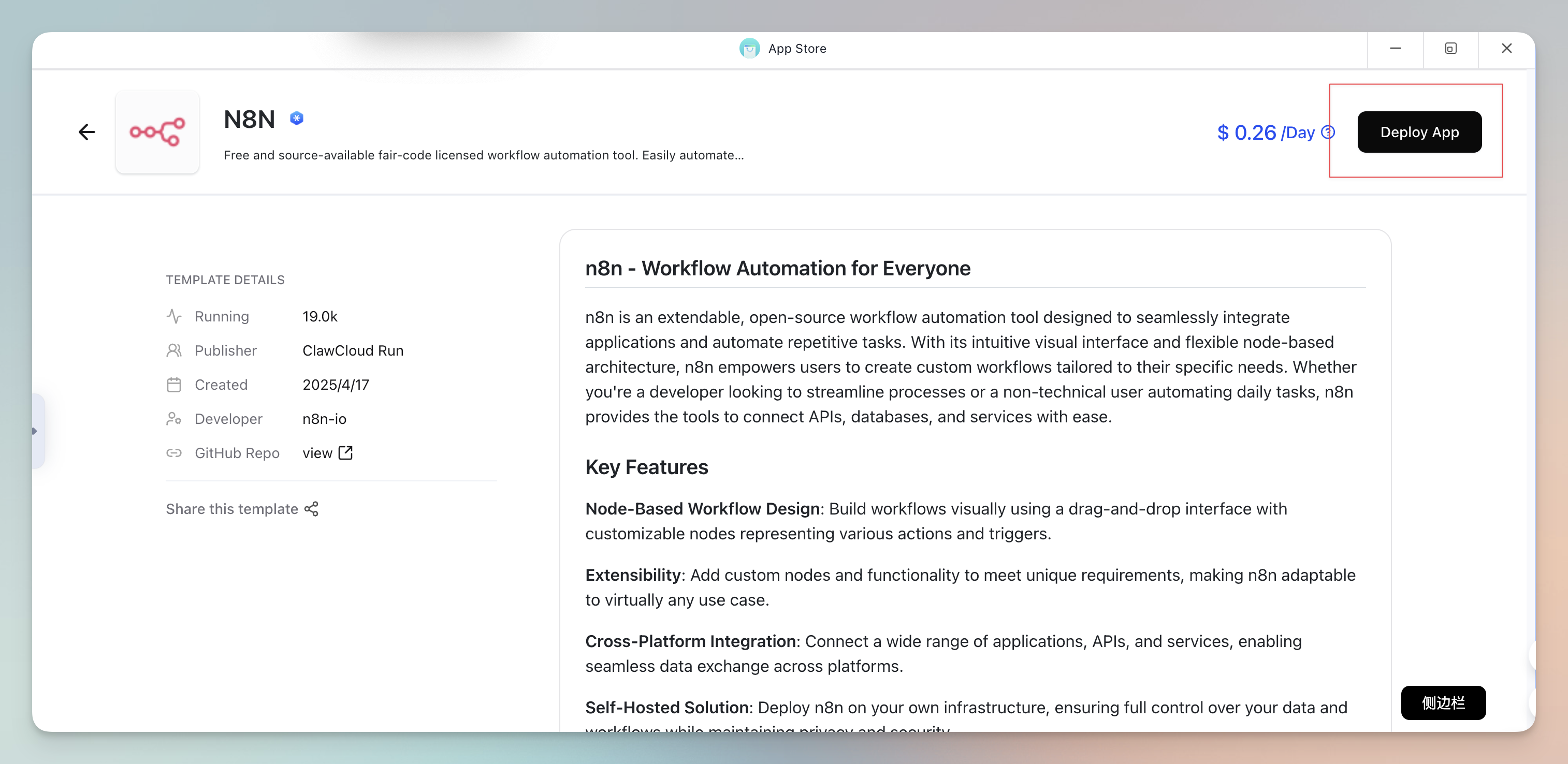Click the external link icon beside view
This screenshot has width=1568, height=764.
coord(346,452)
